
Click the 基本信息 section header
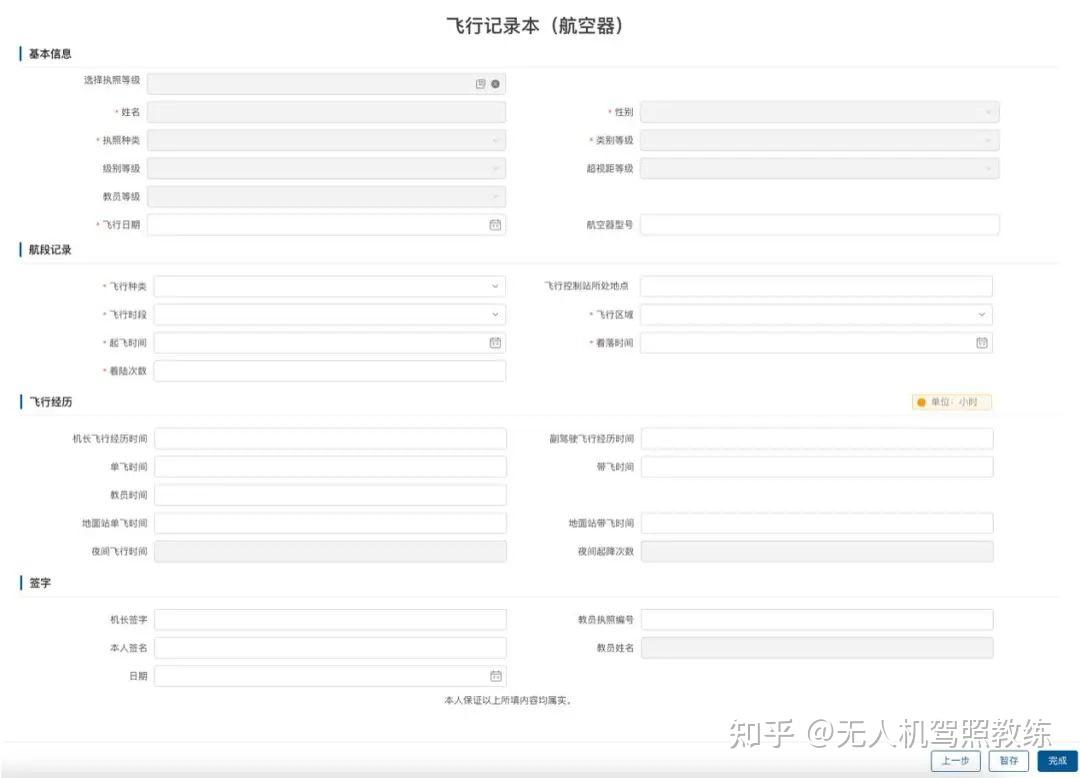(x=48, y=54)
